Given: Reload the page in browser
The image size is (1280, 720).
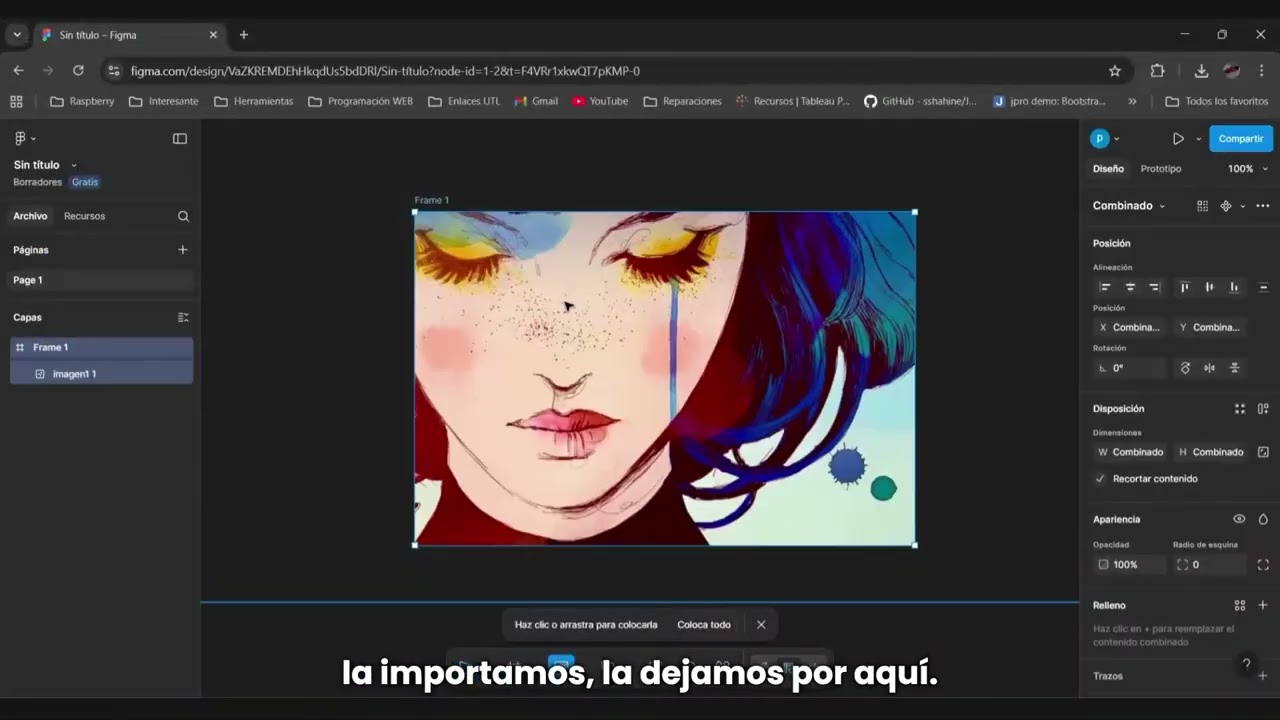Looking at the screenshot, I should [78, 71].
